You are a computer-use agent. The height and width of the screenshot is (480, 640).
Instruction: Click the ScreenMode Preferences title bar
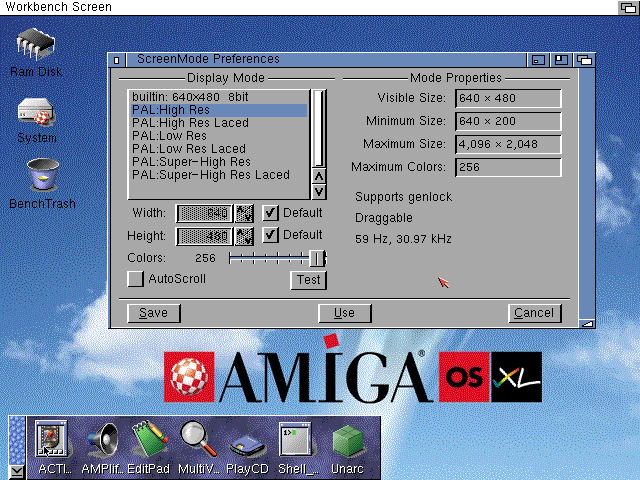pyautogui.click(x=326, y=60)
